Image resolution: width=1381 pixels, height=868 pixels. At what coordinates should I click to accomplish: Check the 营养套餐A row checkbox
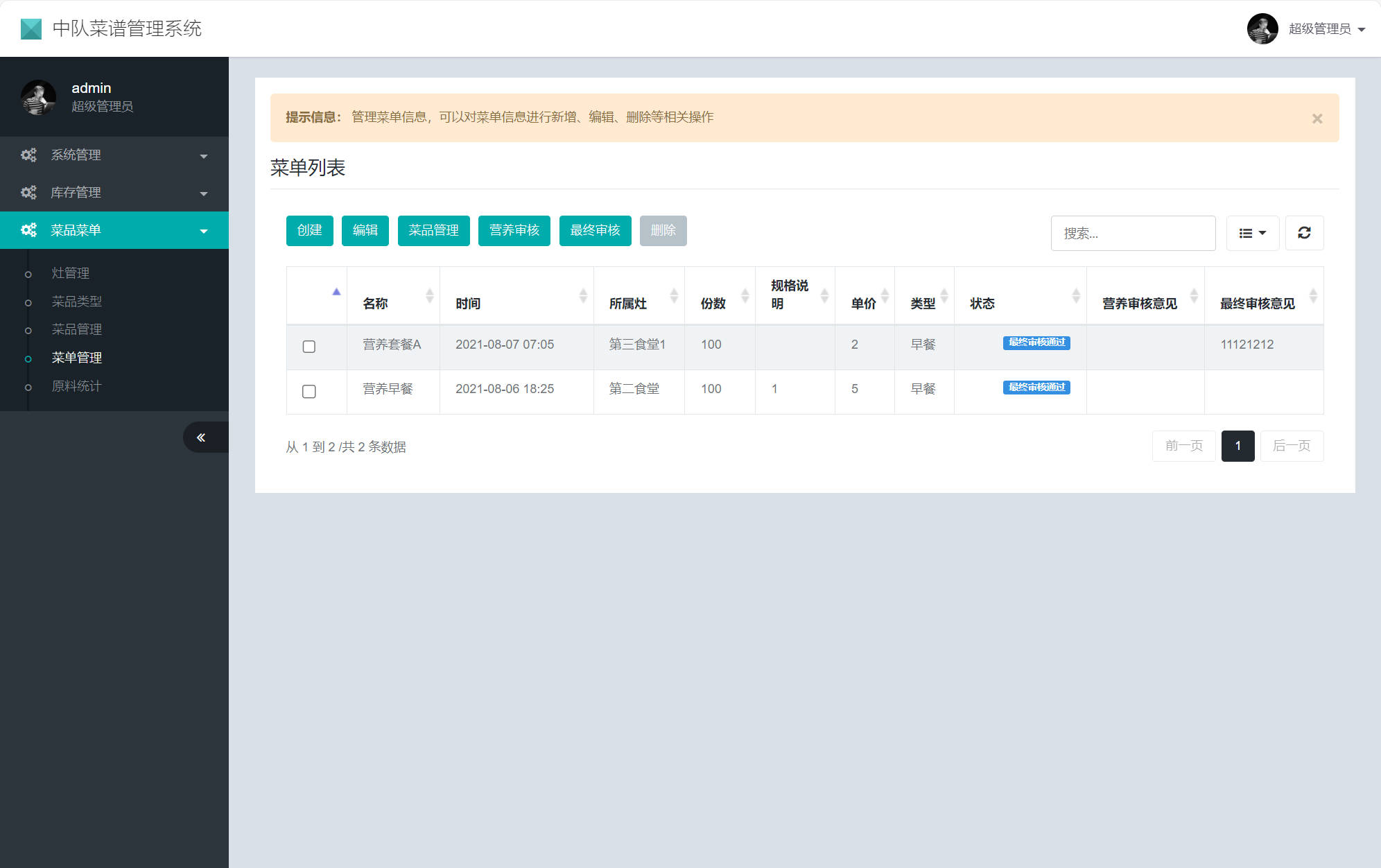pos(309,347)
